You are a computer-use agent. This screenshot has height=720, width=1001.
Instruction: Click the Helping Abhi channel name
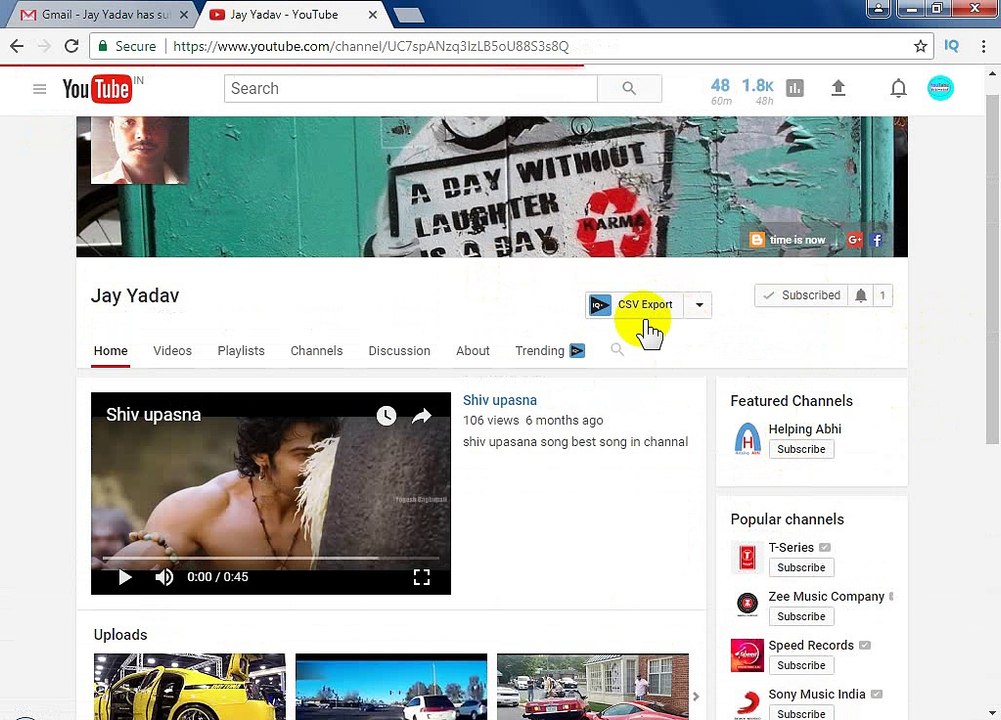(x=805, y=429)
